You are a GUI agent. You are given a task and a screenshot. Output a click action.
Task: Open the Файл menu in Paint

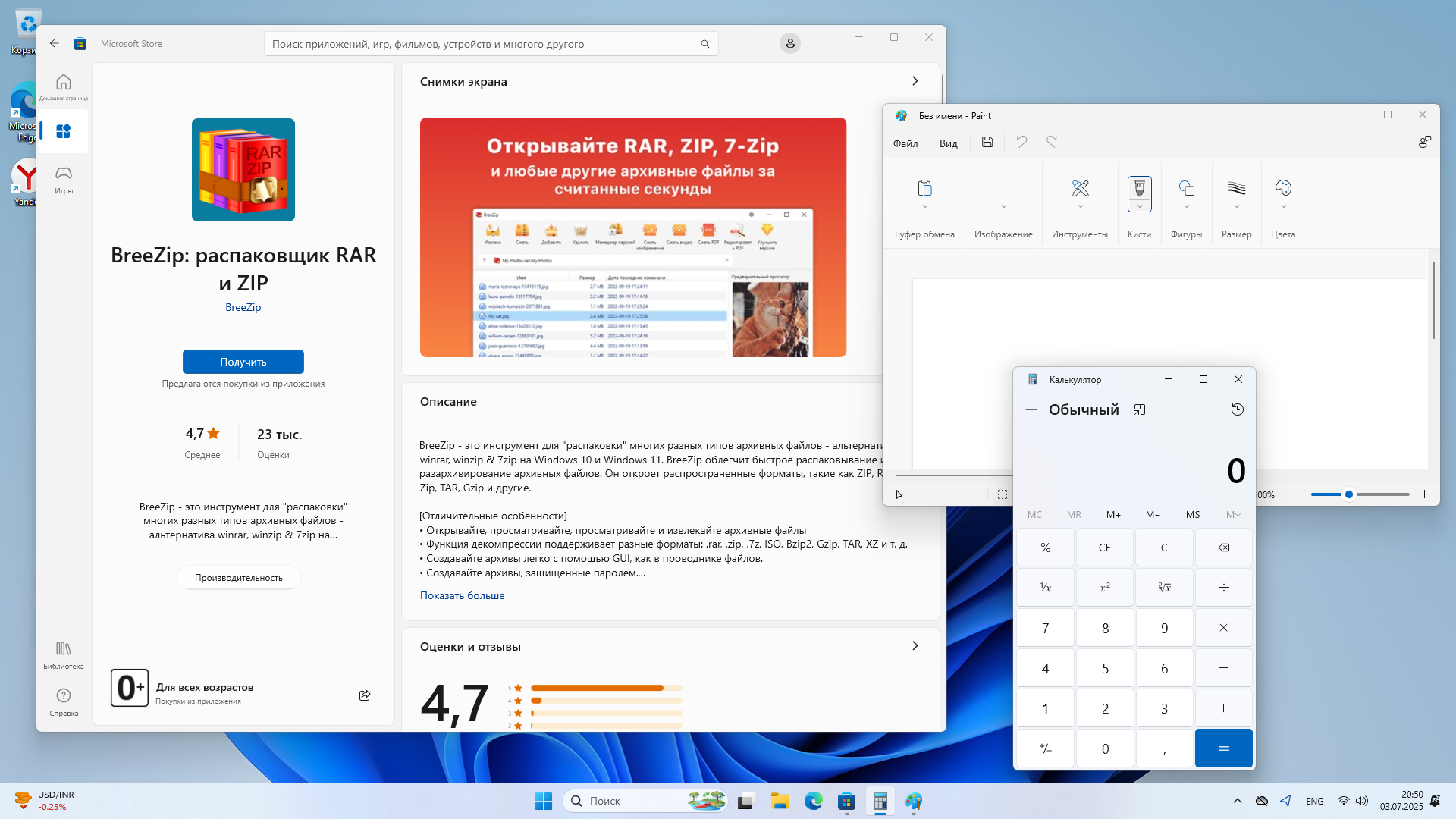point(905,143)
